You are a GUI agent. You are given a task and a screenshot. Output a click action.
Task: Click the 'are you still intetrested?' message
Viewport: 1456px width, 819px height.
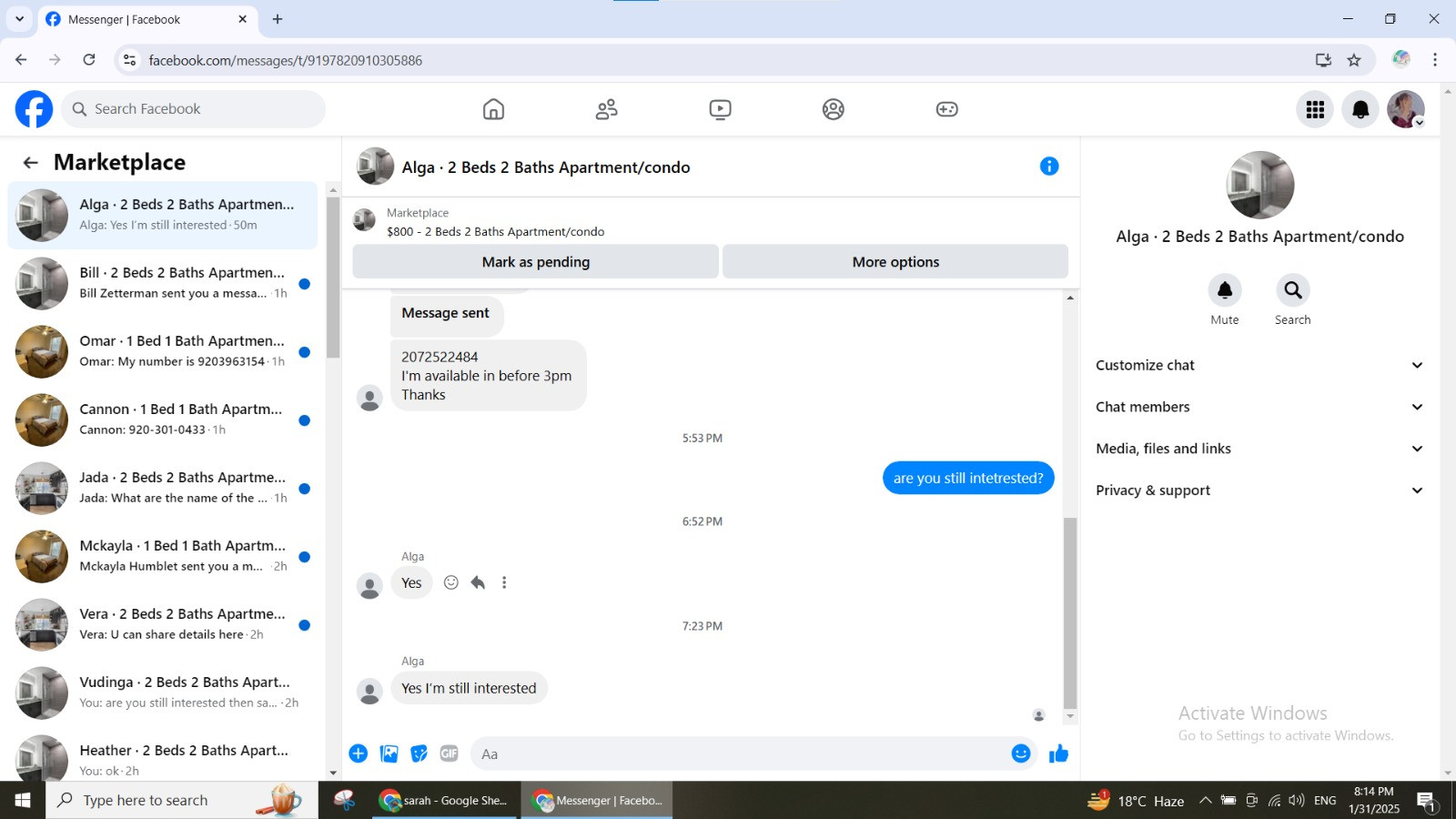click(968, 478)
